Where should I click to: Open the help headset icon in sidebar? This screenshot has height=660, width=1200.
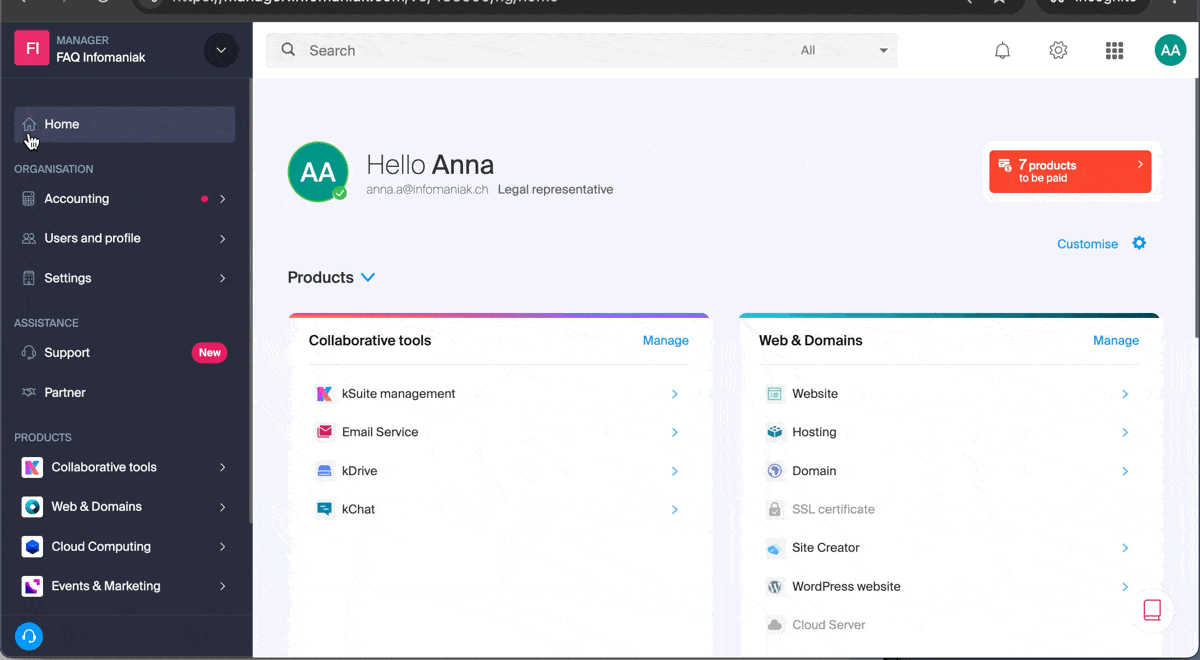pyautogui.click(x=29, y=636)
